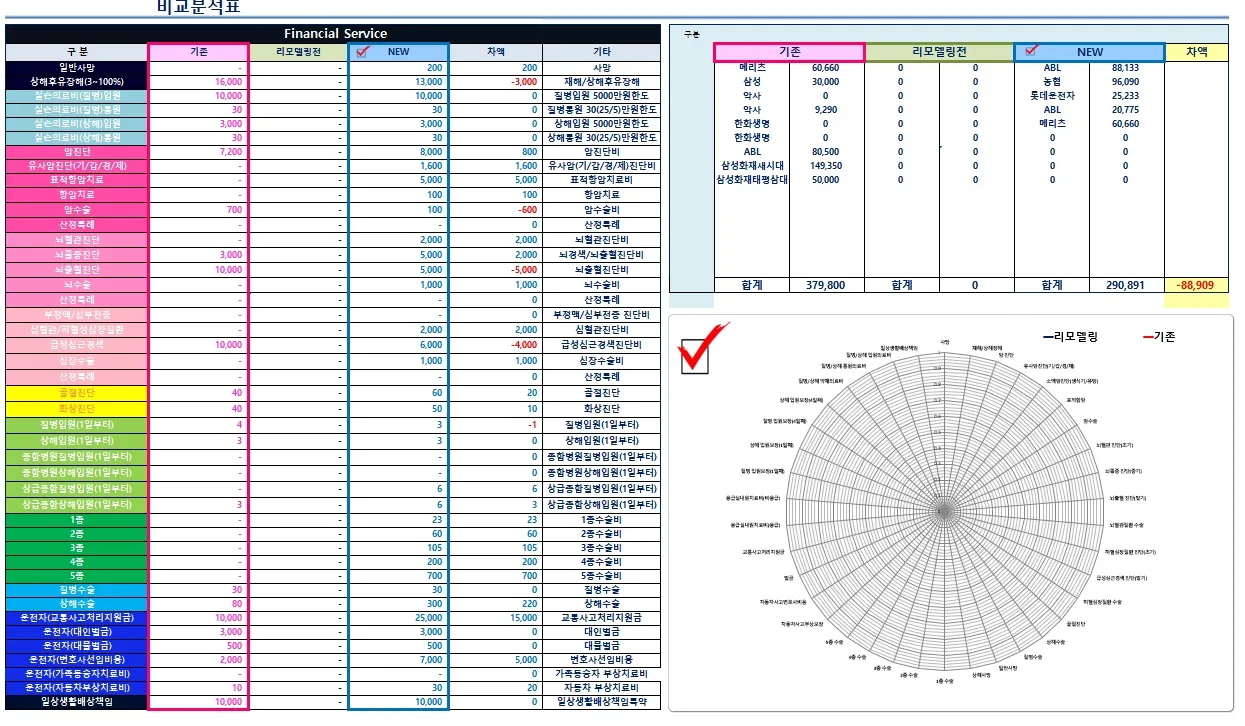Select the Financial Service title bar

click(x=334, y=34)
